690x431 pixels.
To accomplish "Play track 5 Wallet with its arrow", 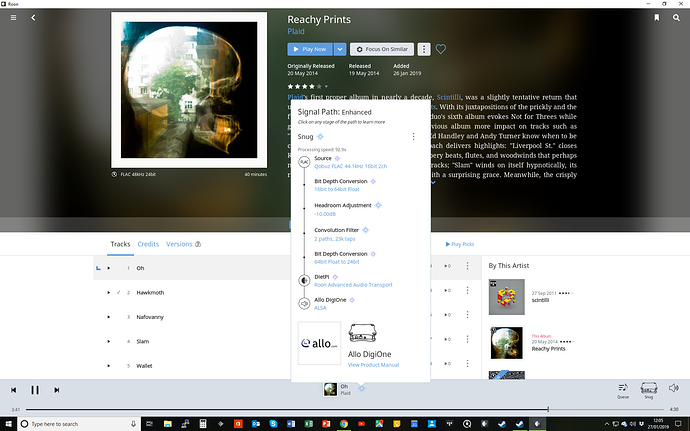I will [x=109, y=366].
